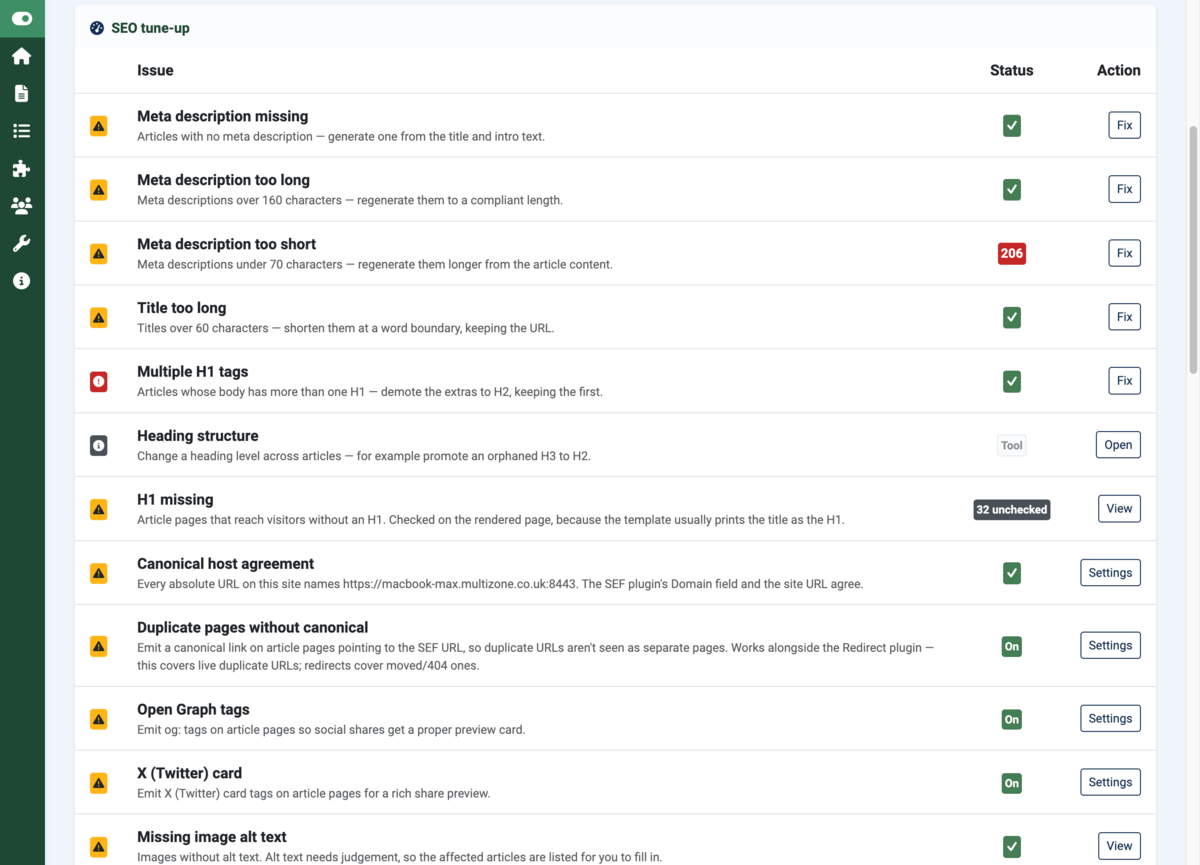
Task: Click the Action column header
Action: 1119,70
